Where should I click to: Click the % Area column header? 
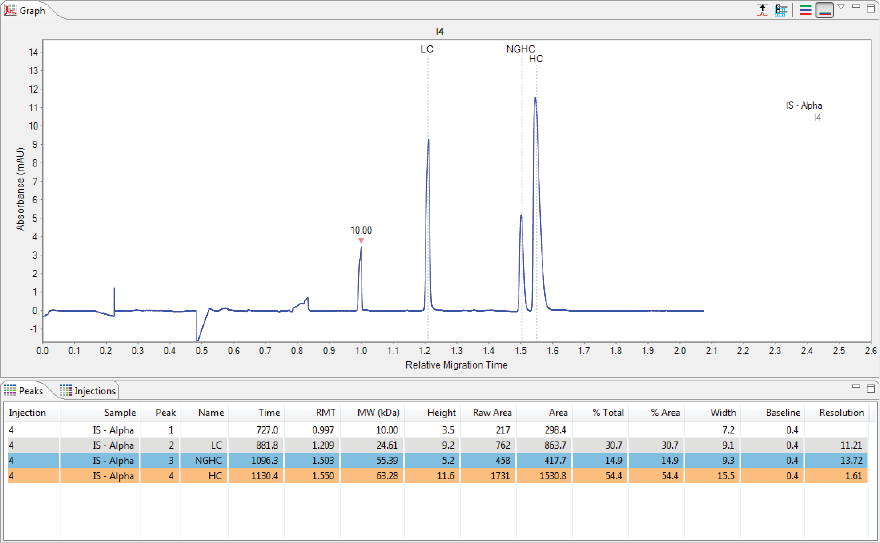665,413
